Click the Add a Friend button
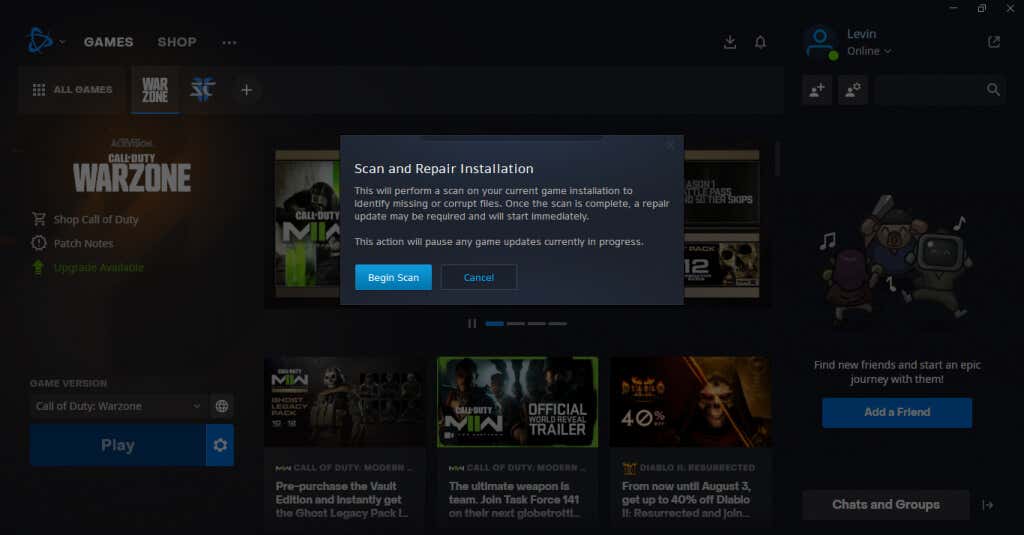The height and width of the screenshot is (535, 1024). click(897, 412)
